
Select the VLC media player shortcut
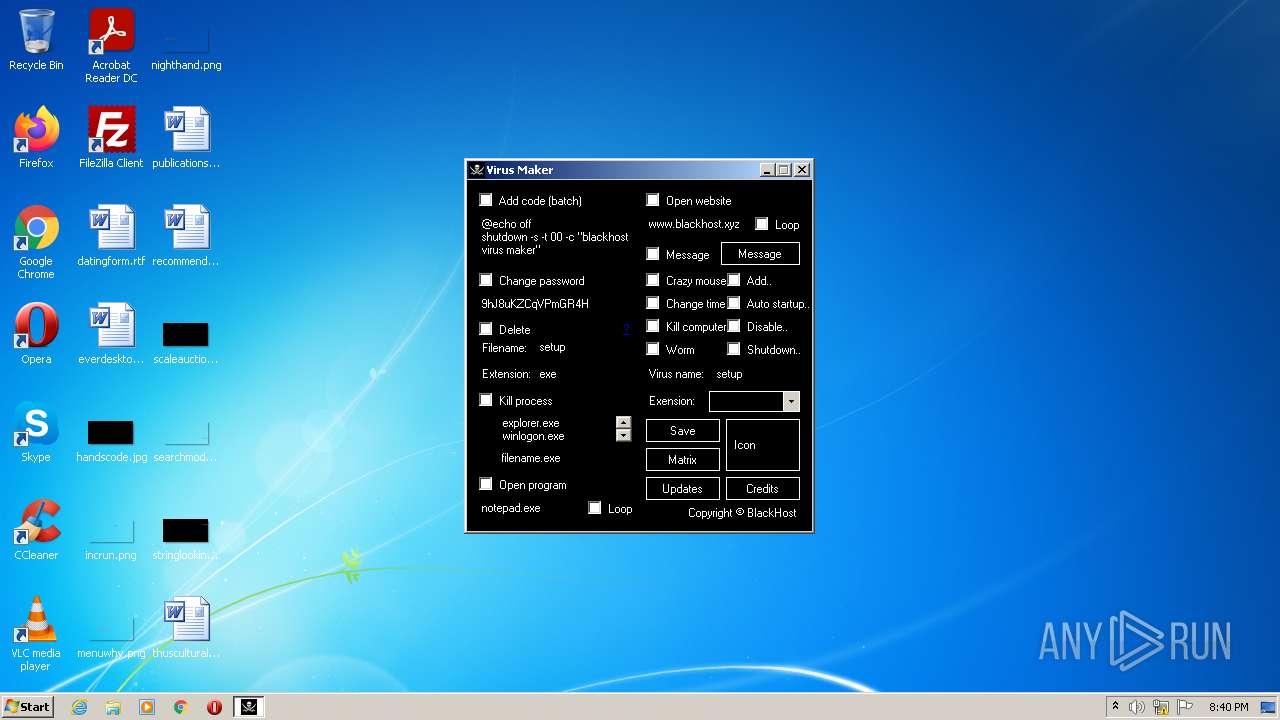36,635
